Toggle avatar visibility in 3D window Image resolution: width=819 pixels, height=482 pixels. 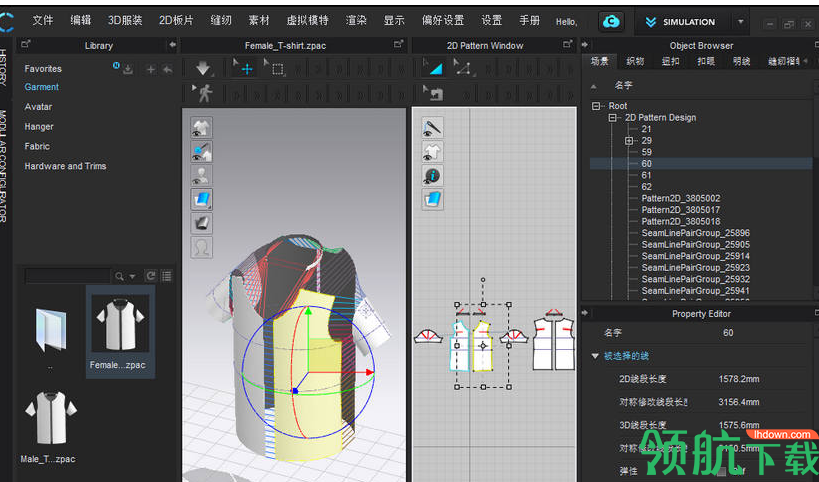pos(202,175)
